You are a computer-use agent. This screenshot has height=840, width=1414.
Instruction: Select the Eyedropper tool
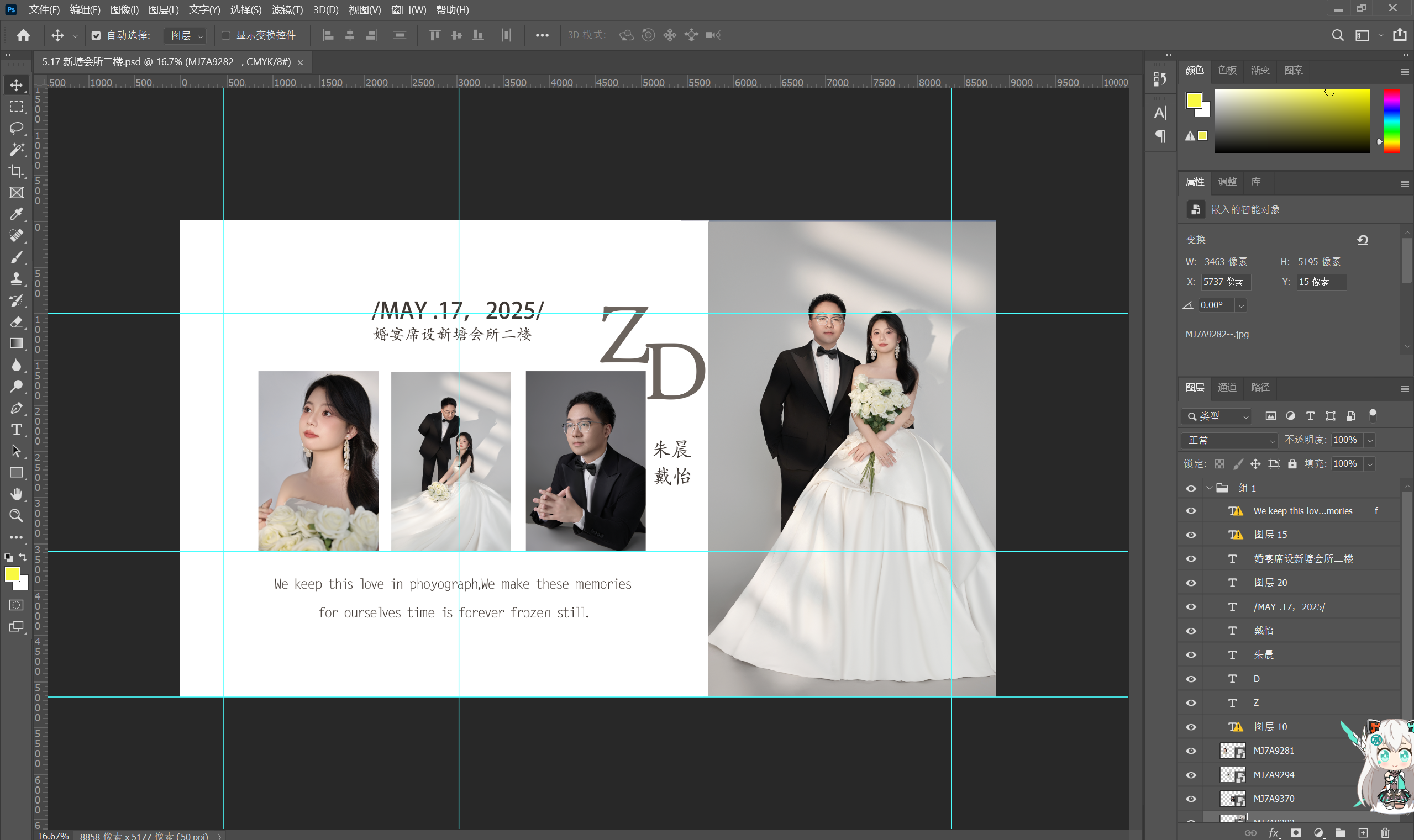(x=17, y=214)
